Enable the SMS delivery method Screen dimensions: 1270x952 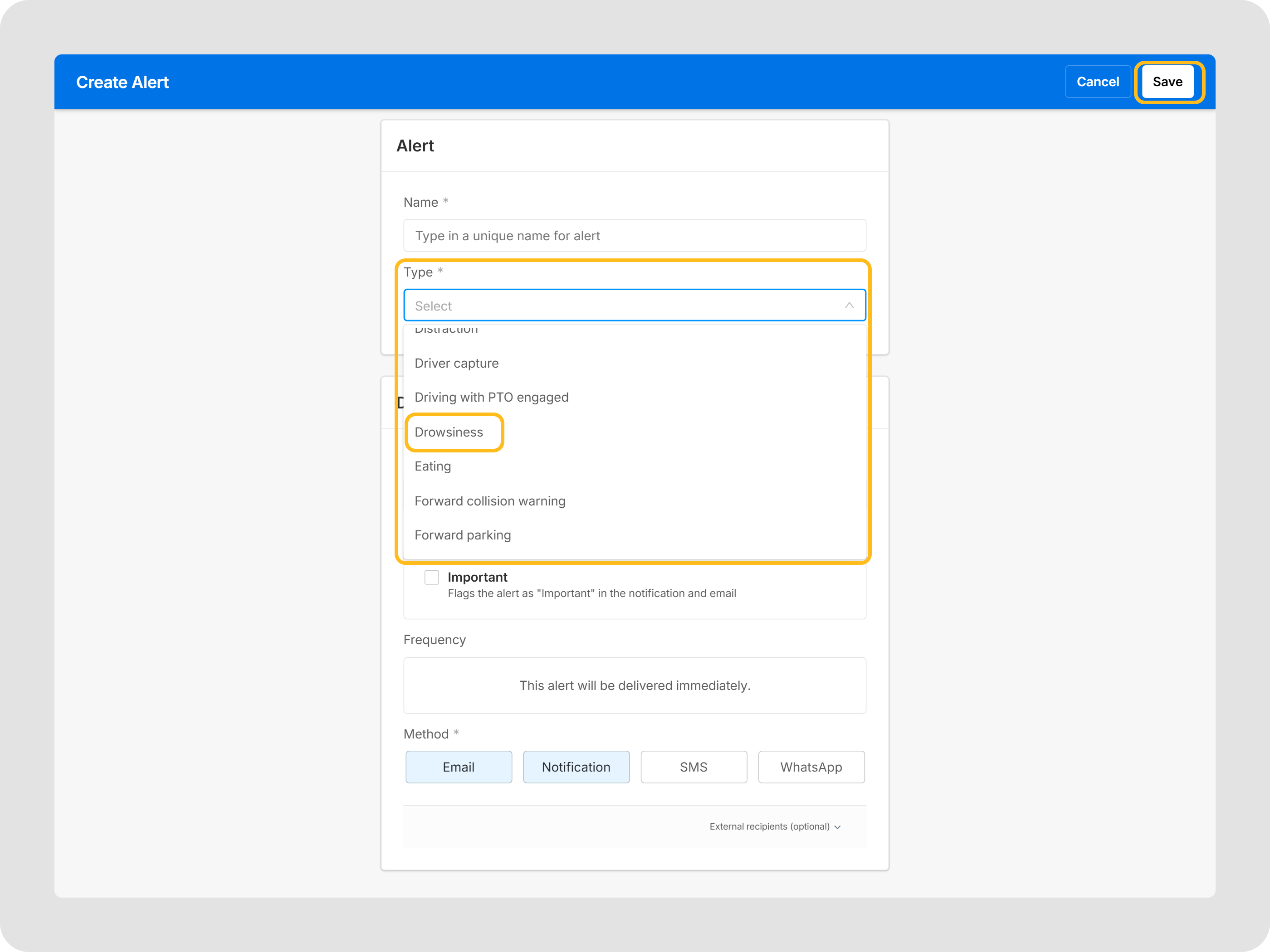coord(694,767)
